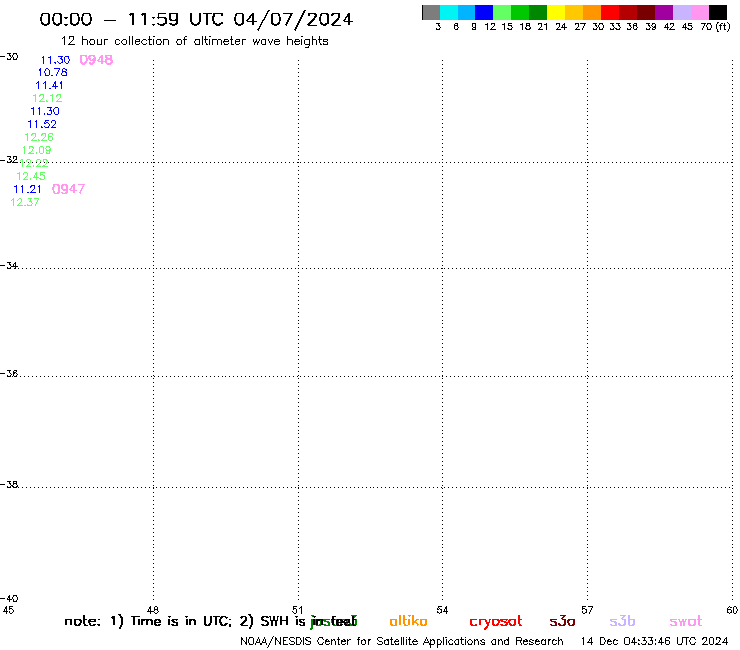
Task: Select the 11.52 wave height value
Action: pos(42,124)
